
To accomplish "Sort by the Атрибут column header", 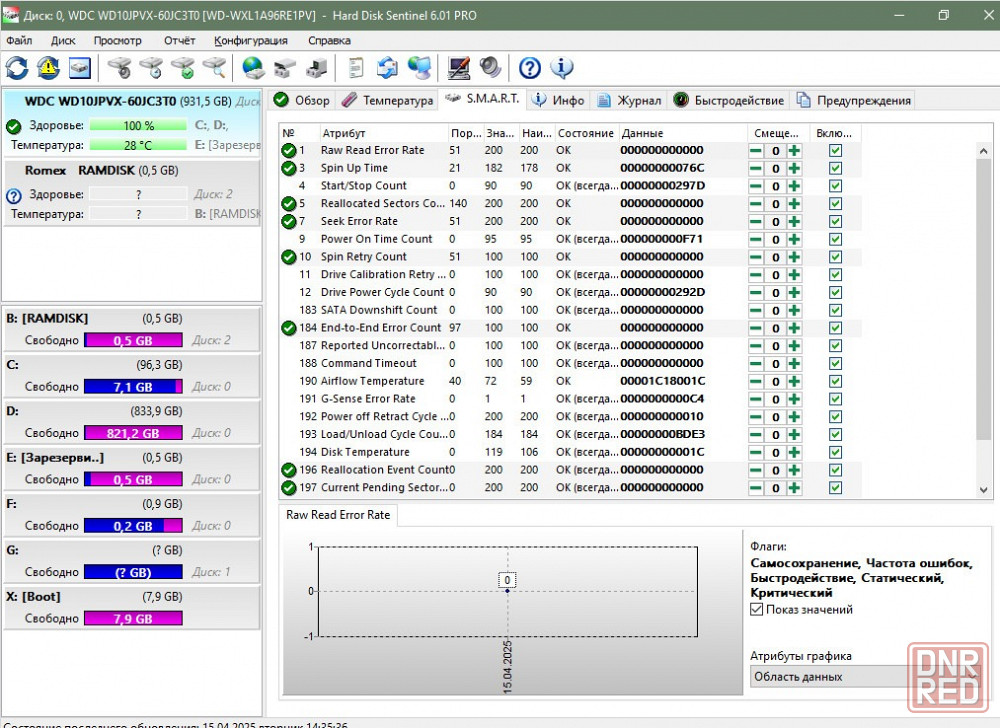I will coord(383,133).
